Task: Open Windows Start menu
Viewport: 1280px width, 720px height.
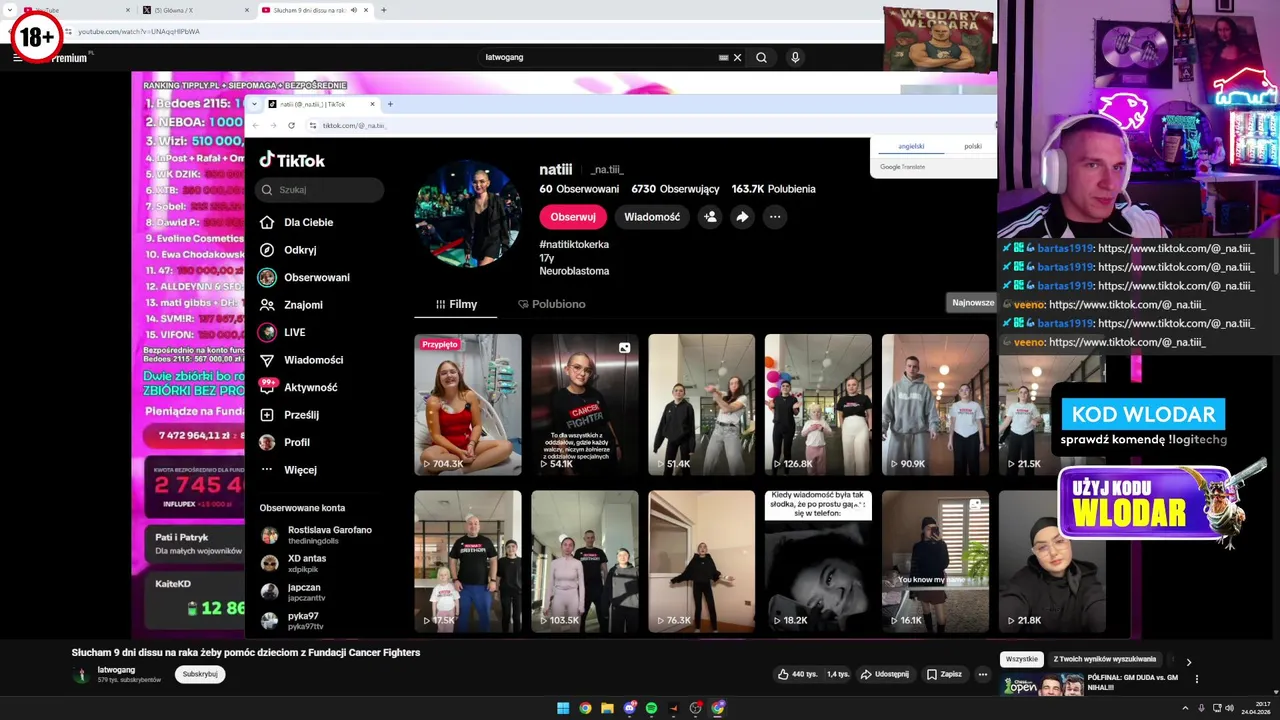Action: click(563, 708)
